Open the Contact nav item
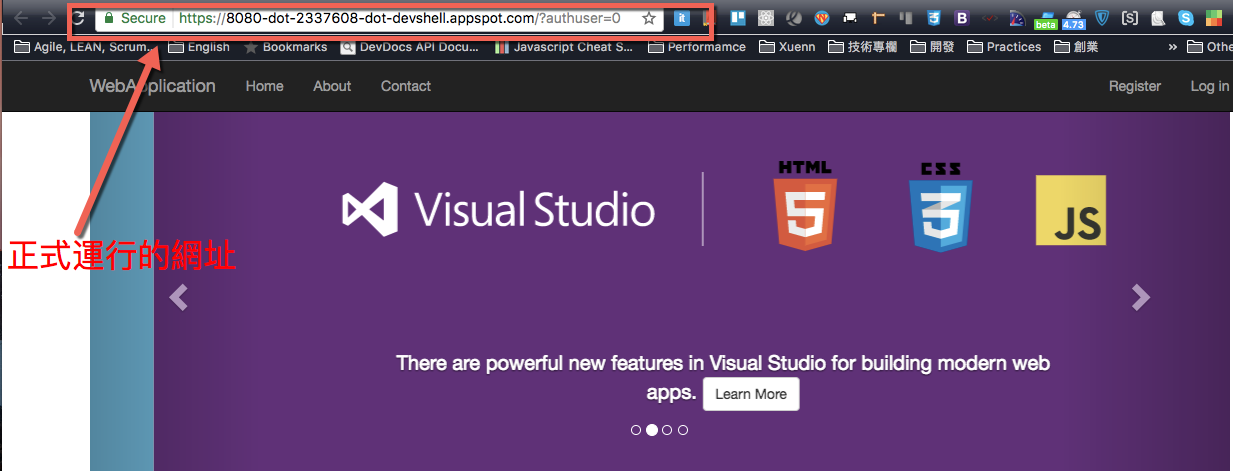The image size is (1233, 471). click(x=406, y=86)
